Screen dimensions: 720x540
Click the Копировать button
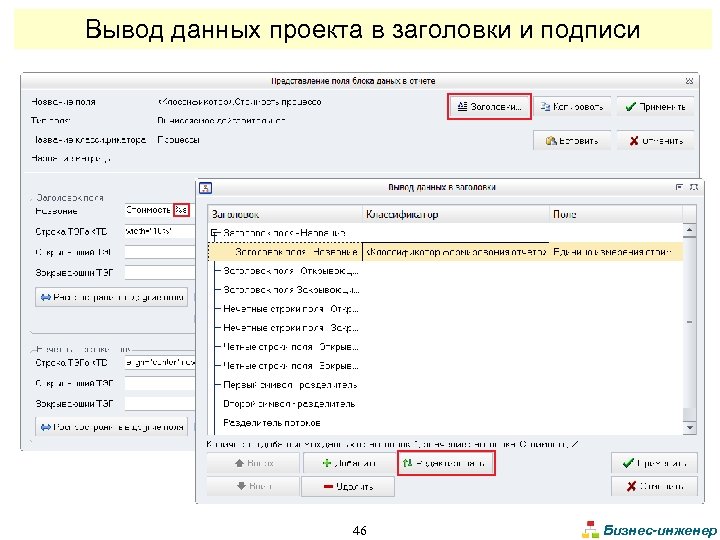tap(572, 107)
